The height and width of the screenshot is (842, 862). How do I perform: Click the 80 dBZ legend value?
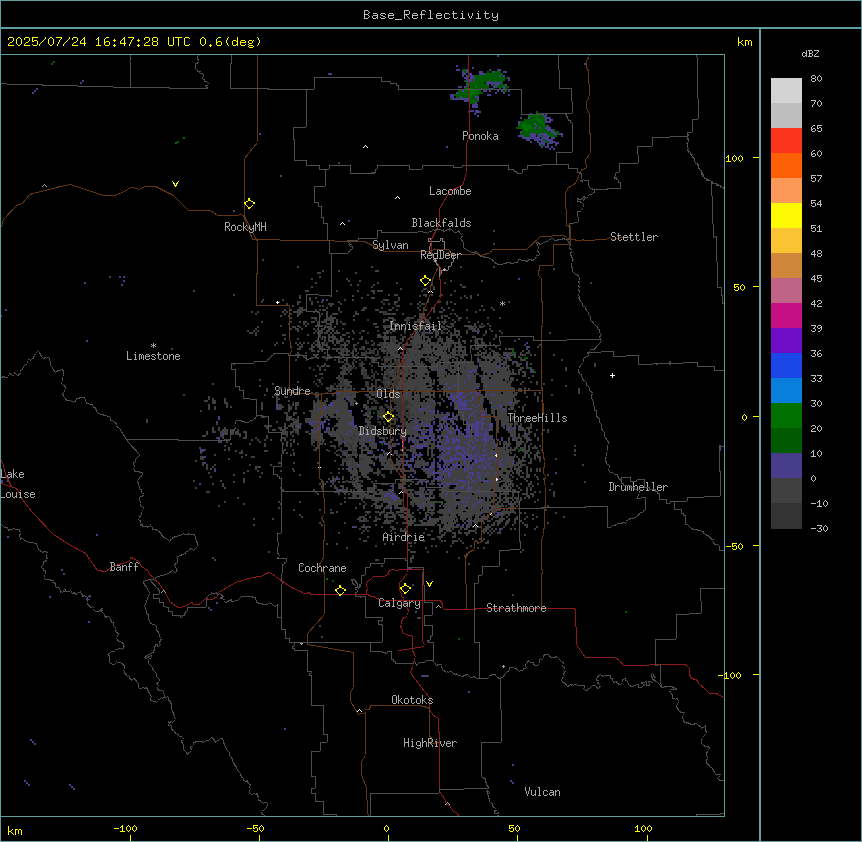pos(816,79)
